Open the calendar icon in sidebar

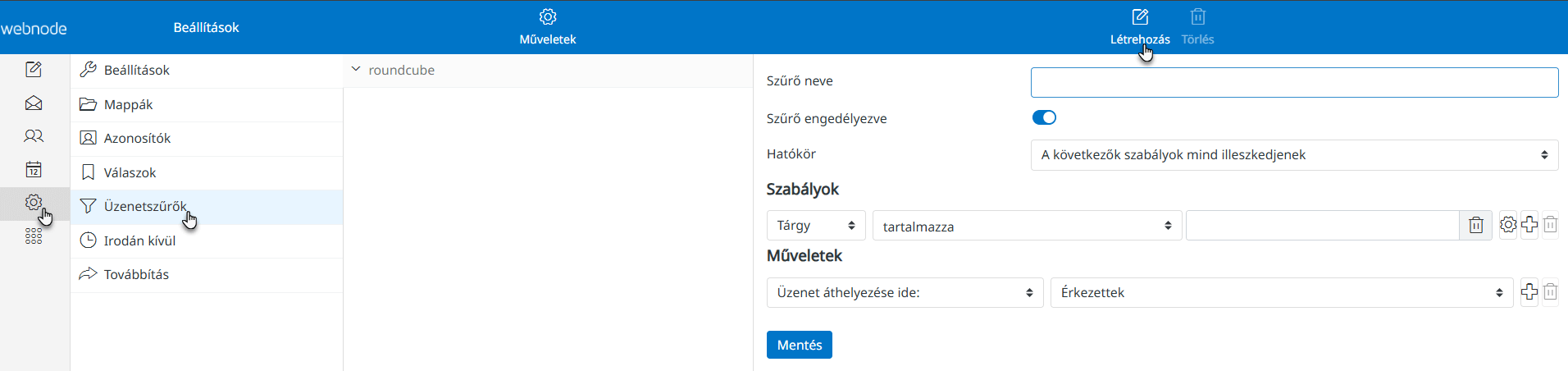tap(34, 170)
